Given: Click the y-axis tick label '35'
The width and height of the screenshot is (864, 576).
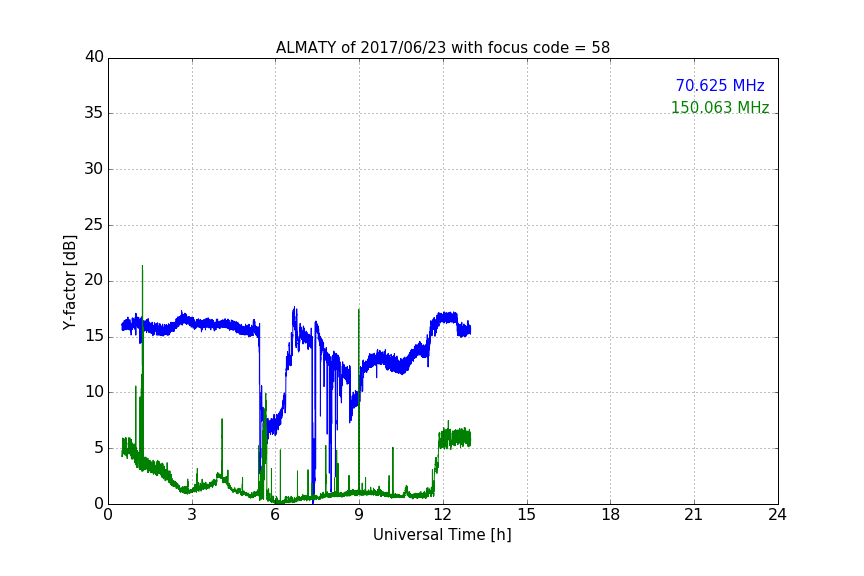Looking at the screenshot, I should point(94,113).
